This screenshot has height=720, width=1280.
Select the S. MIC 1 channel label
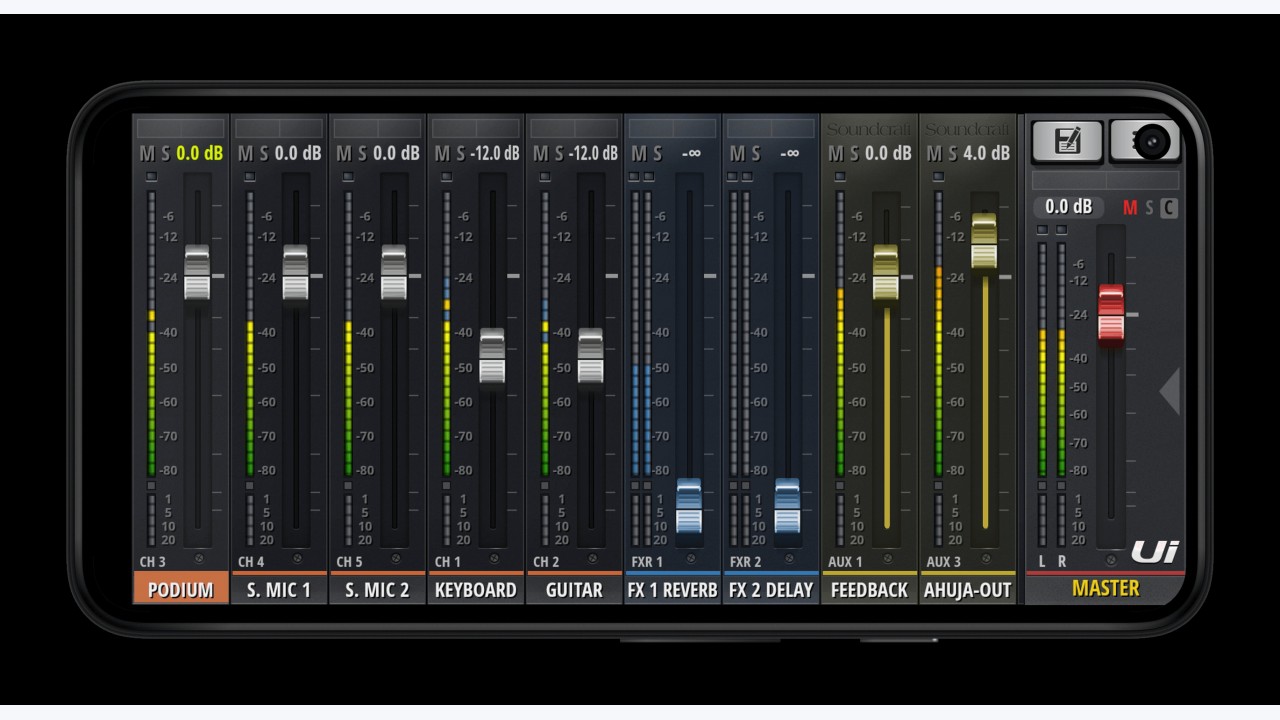click(279, 590)
